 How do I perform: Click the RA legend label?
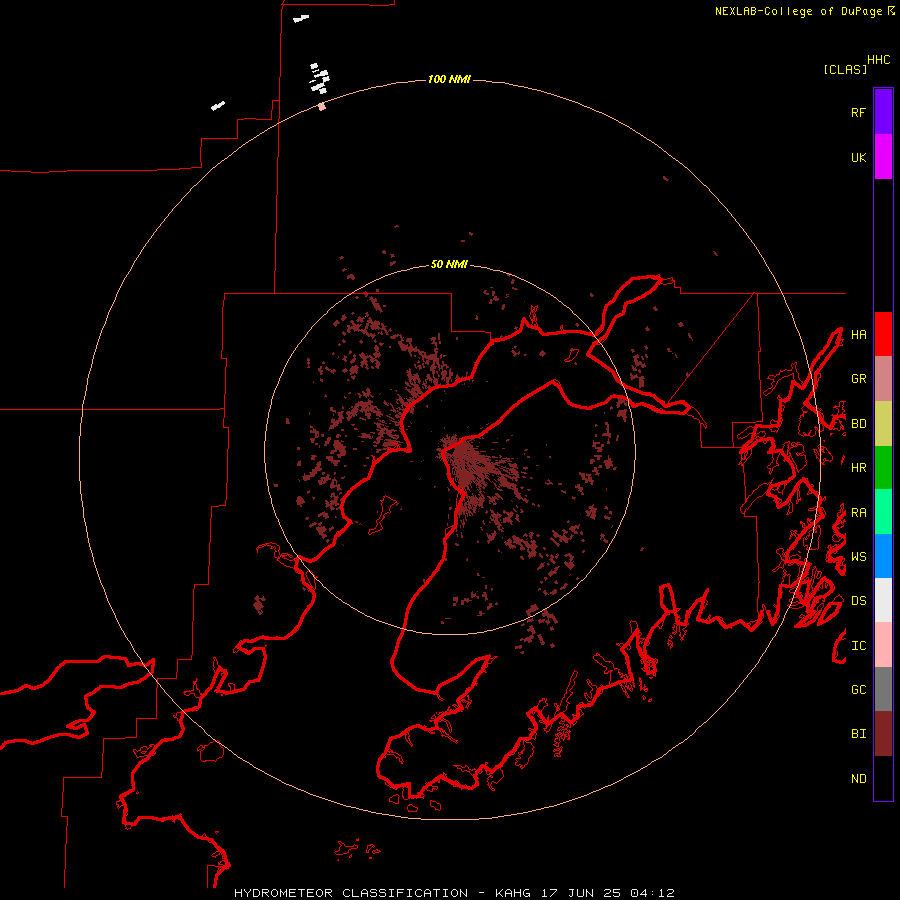(858, 513)
